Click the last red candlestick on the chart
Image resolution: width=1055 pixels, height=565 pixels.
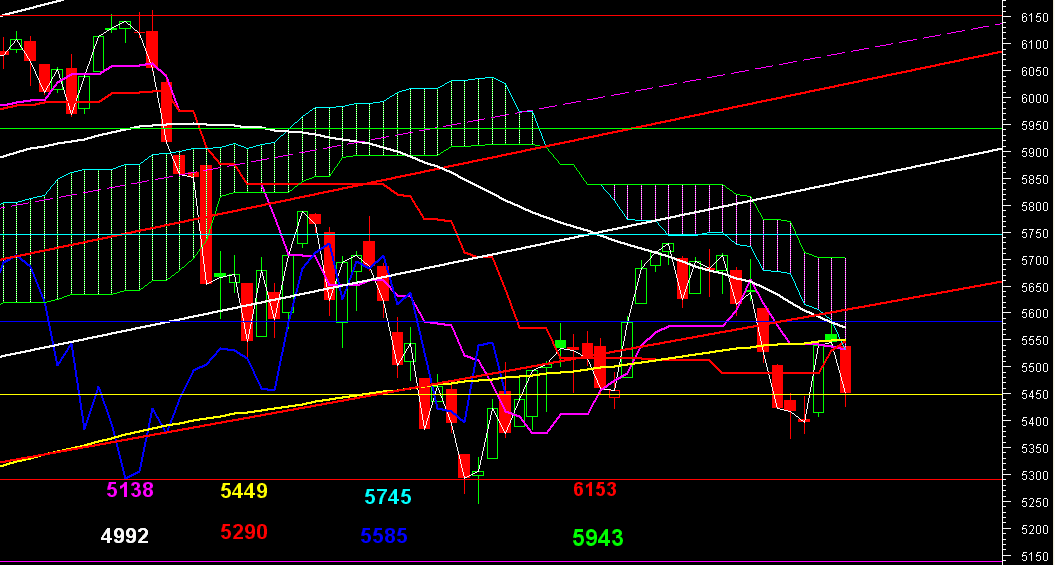846,369
